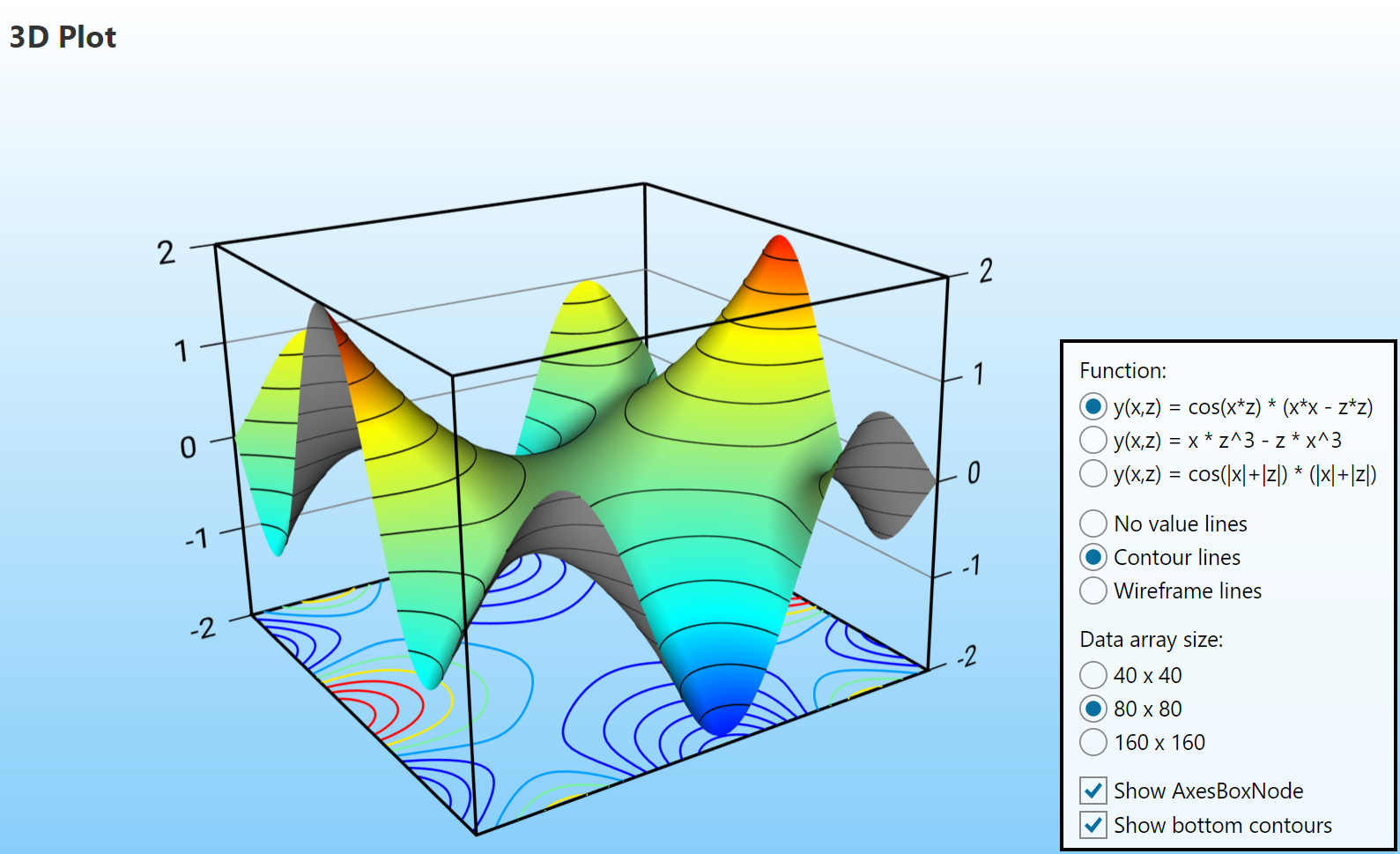The height and width of the screenshot is (854, 1400).
Task: Choose the x * z^3 - z * x^3 function
Action: [x=1093, y=440]
